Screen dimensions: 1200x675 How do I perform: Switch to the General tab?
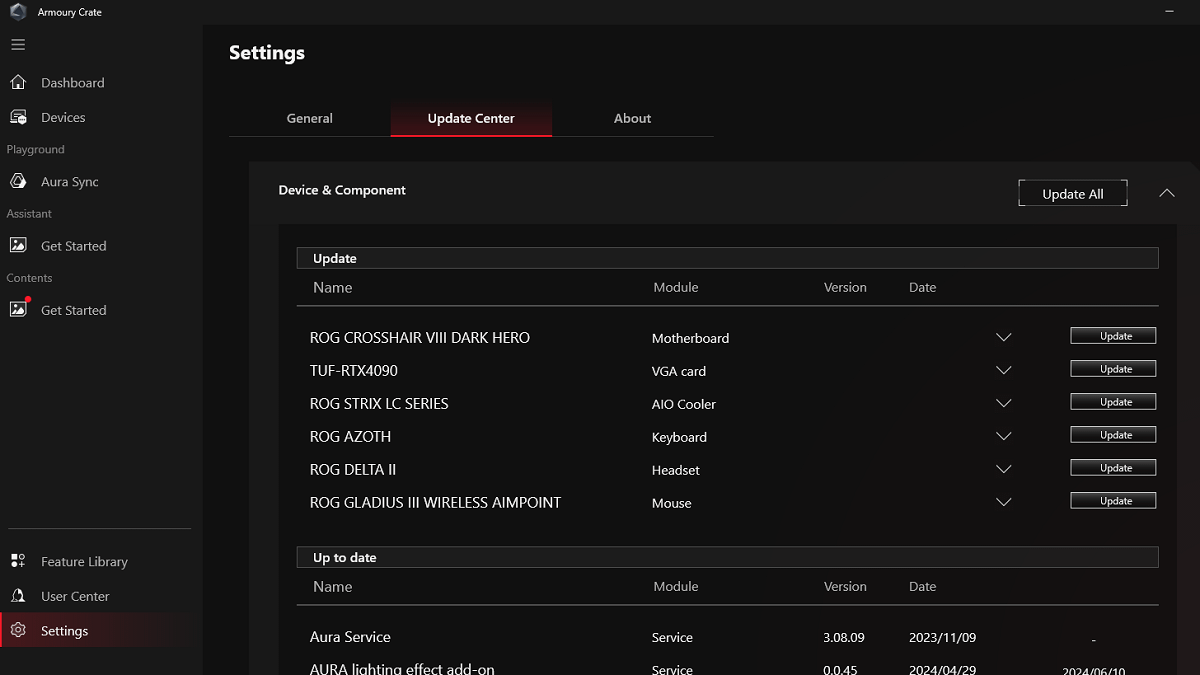point(309,118)
